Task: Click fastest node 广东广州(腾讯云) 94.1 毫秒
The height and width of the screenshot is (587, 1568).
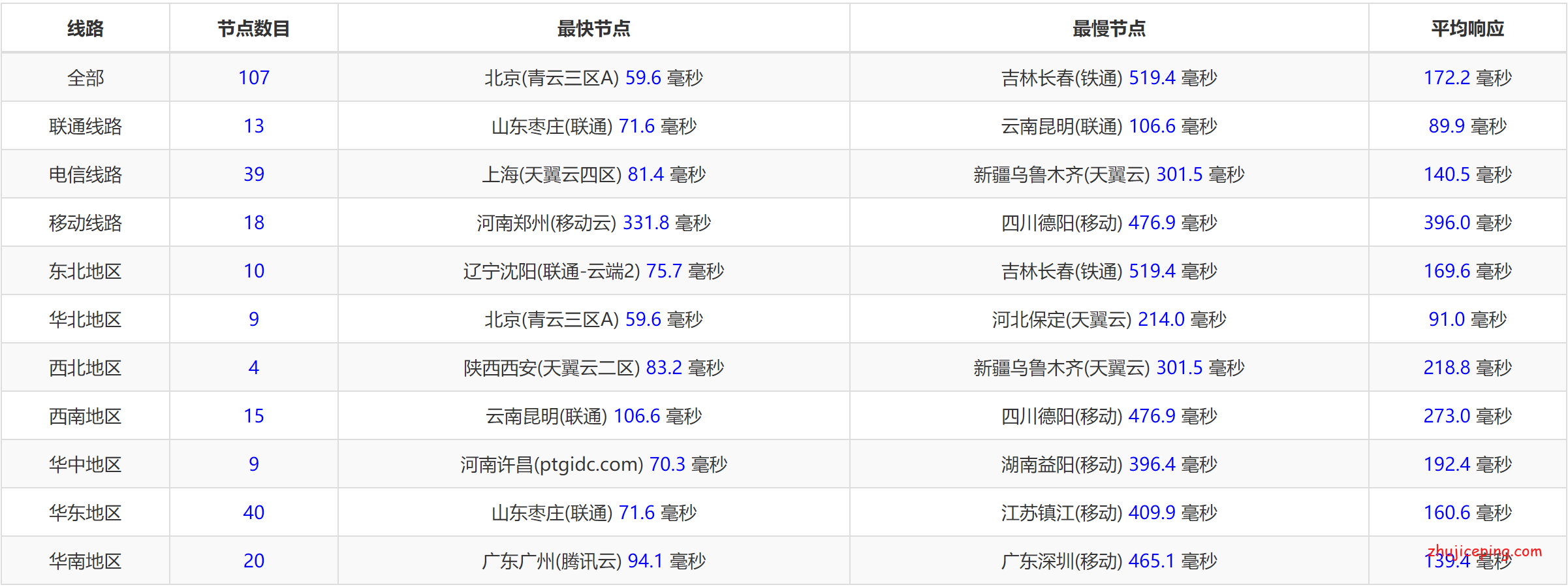Action: pos(593,561)
